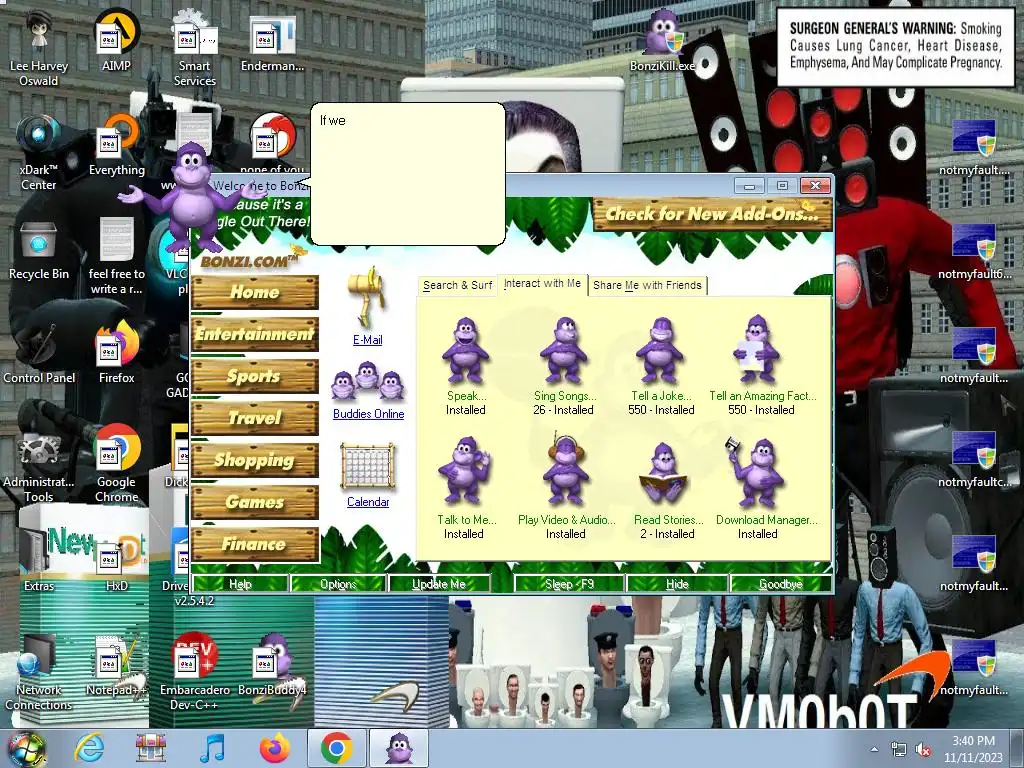Click the Home wooden sign button
The image size is (1024, 768).
tap(255, 292)
